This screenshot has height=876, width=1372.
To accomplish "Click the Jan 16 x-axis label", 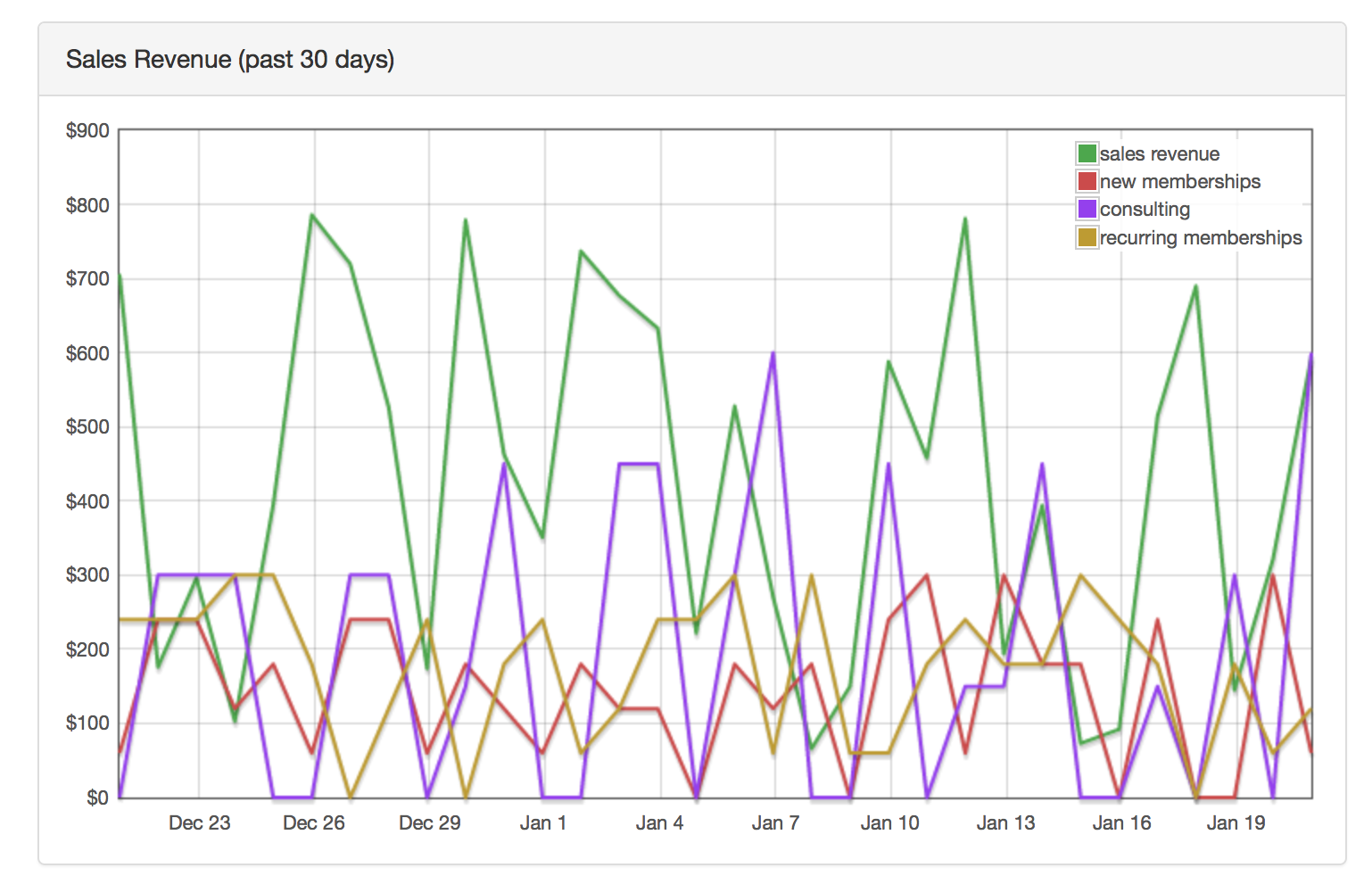I will click(x=1121, y=822).
